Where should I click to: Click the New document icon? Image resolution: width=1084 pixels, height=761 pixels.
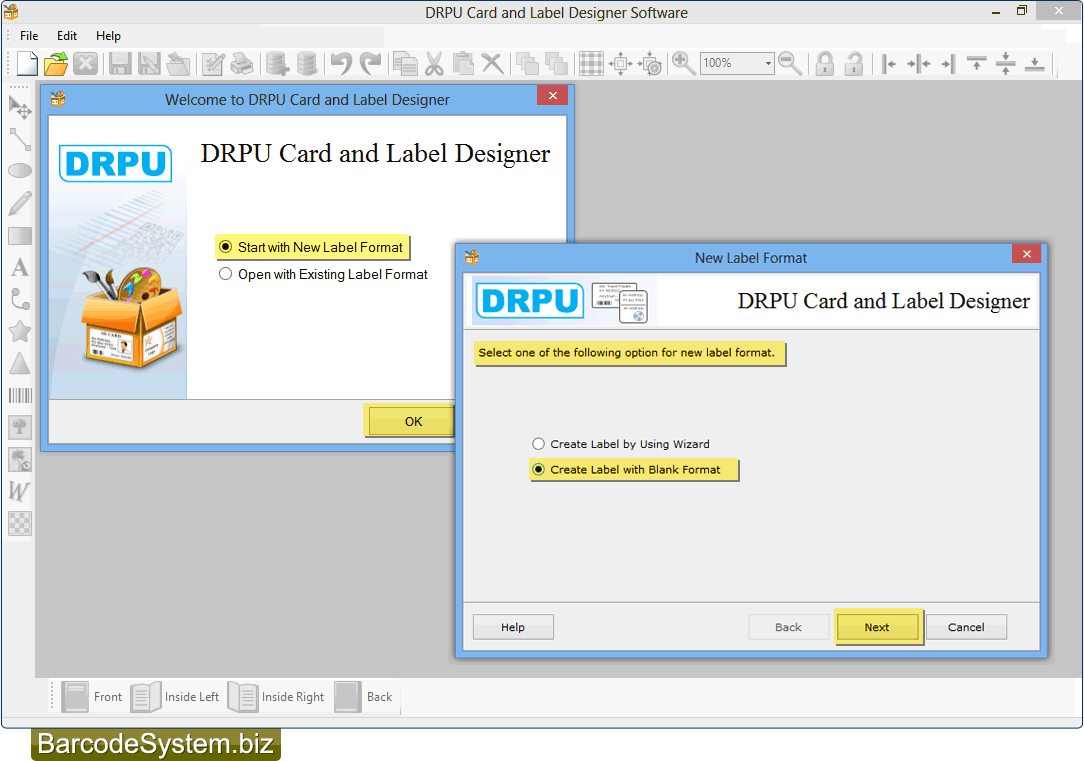point(27,64)
